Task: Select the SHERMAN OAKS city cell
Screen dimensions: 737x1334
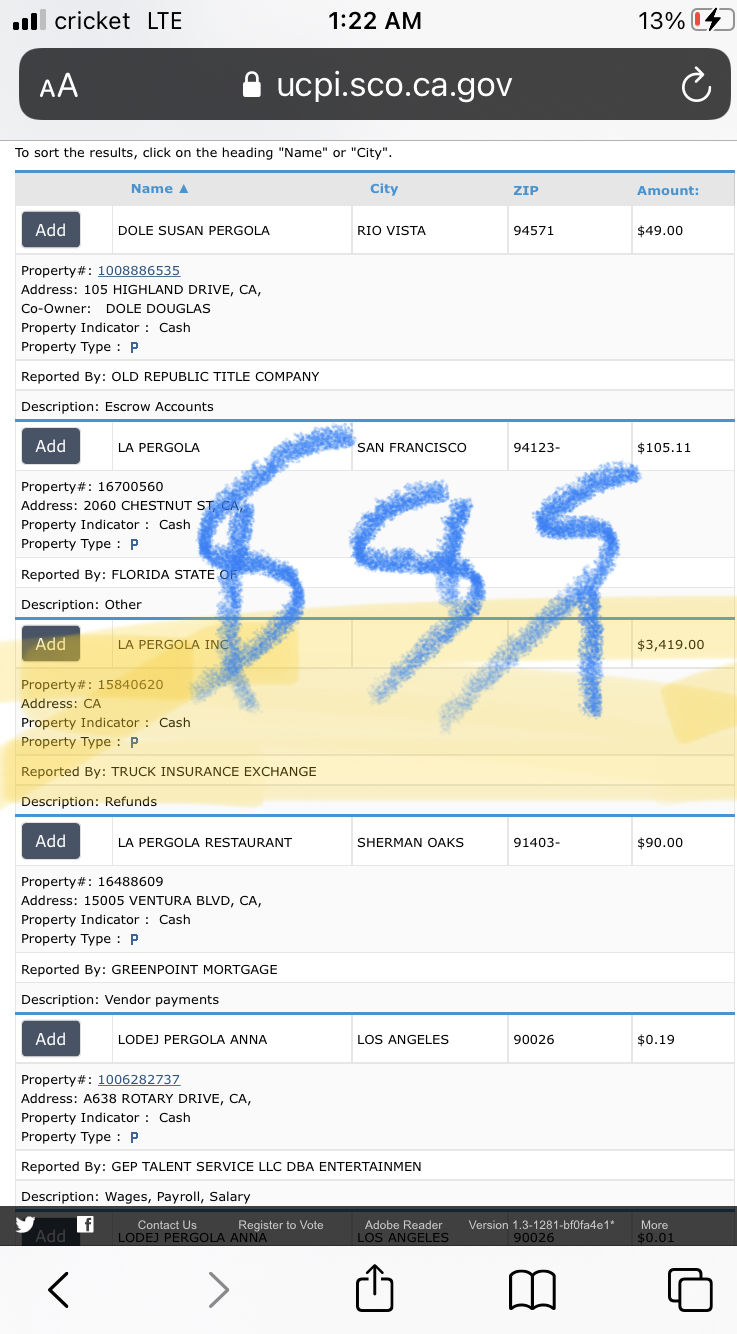Action: (429, 842)
